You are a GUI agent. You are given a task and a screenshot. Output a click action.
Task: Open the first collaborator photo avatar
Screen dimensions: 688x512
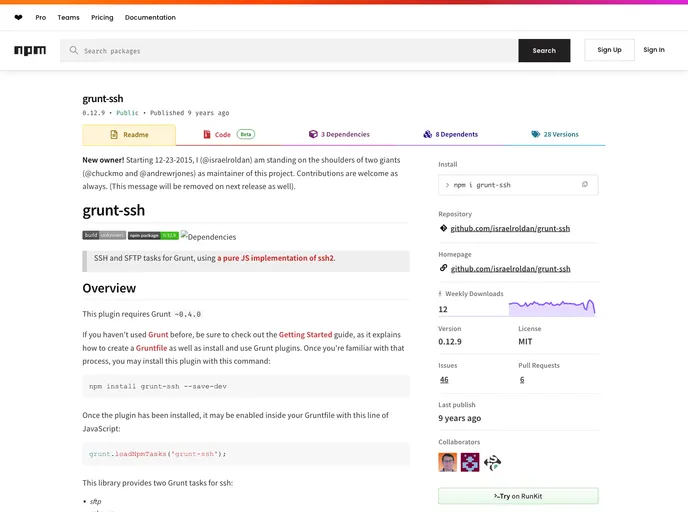pyautogui.click(x=447, y=462)
